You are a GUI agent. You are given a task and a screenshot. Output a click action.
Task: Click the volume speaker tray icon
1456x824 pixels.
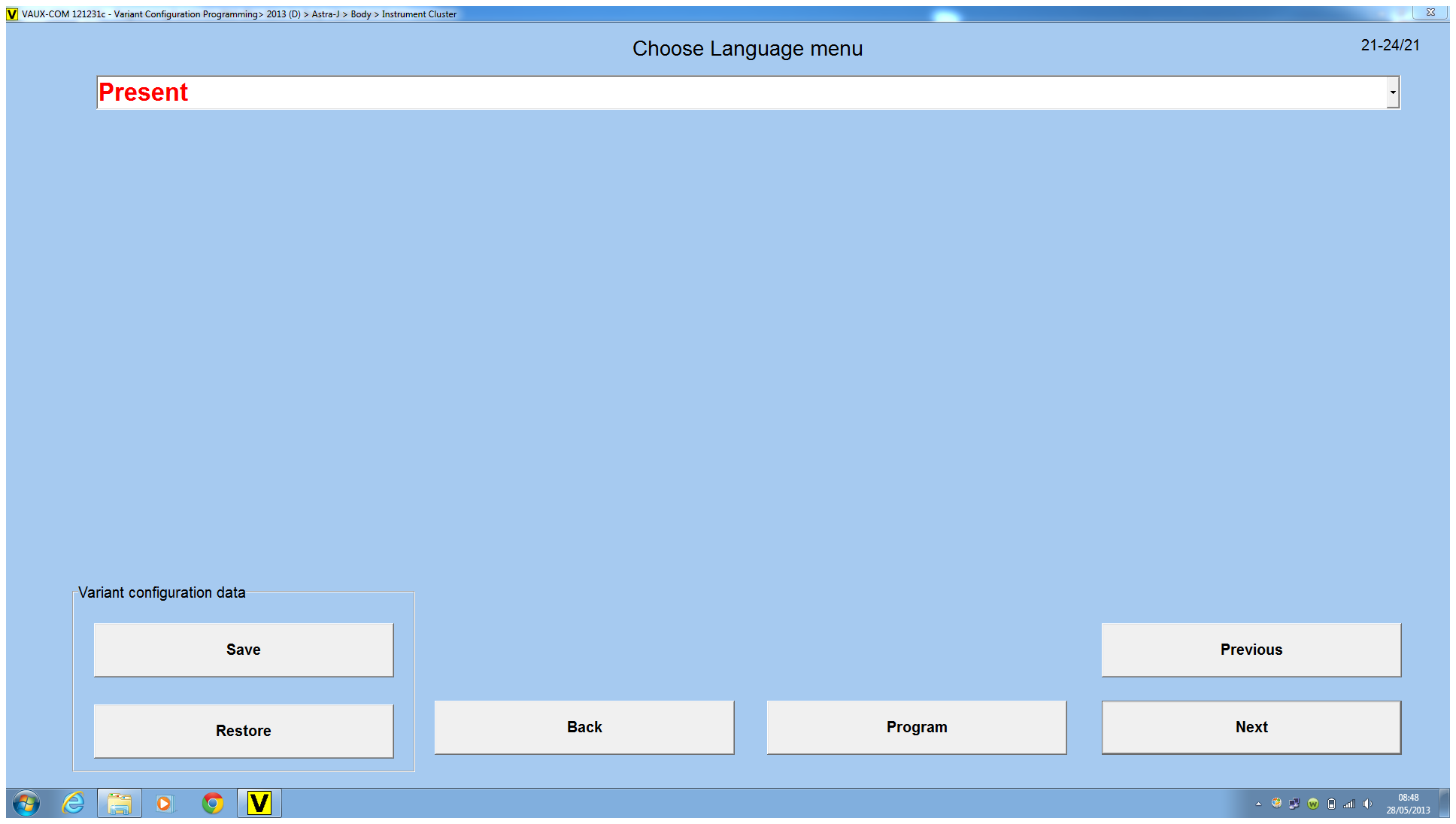(1367, 804)
